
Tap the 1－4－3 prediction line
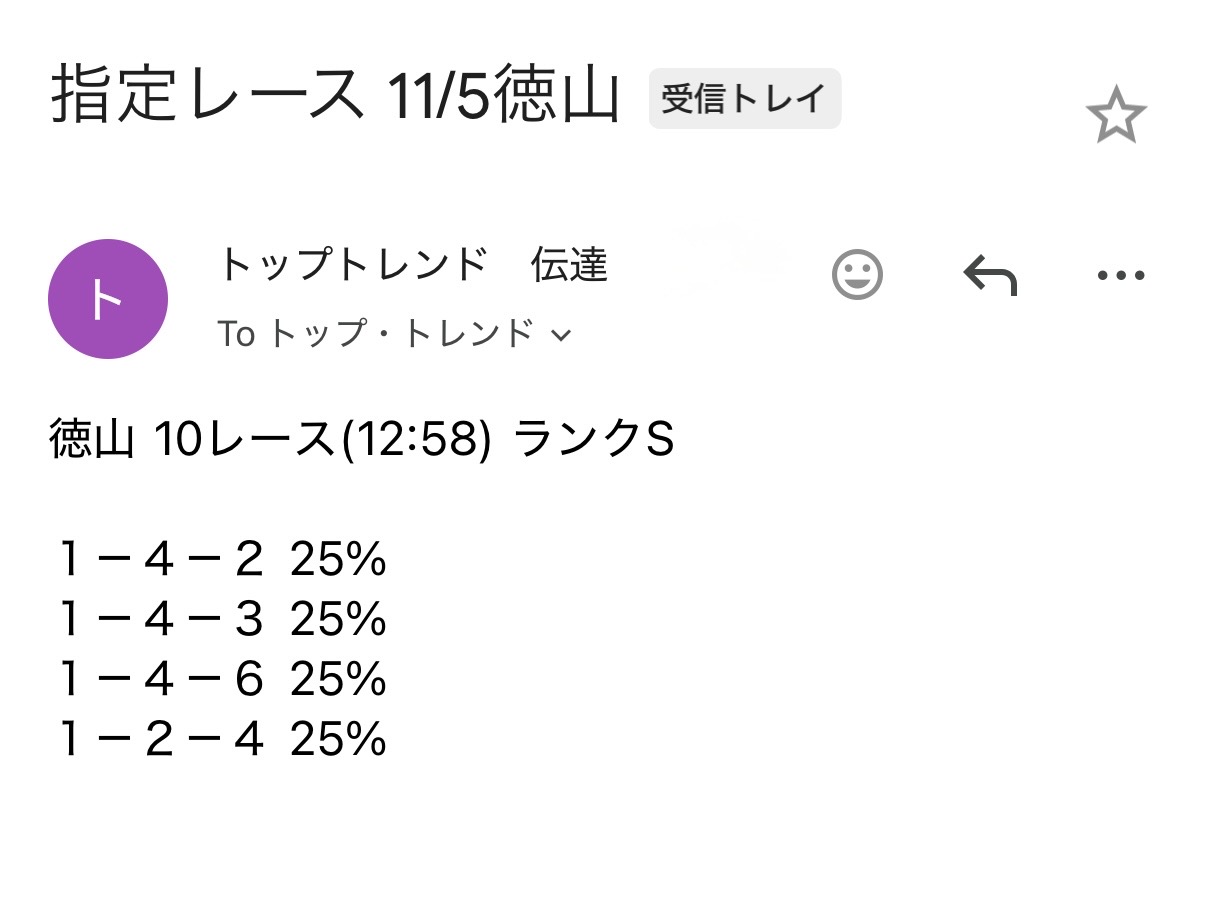[160, 621]
